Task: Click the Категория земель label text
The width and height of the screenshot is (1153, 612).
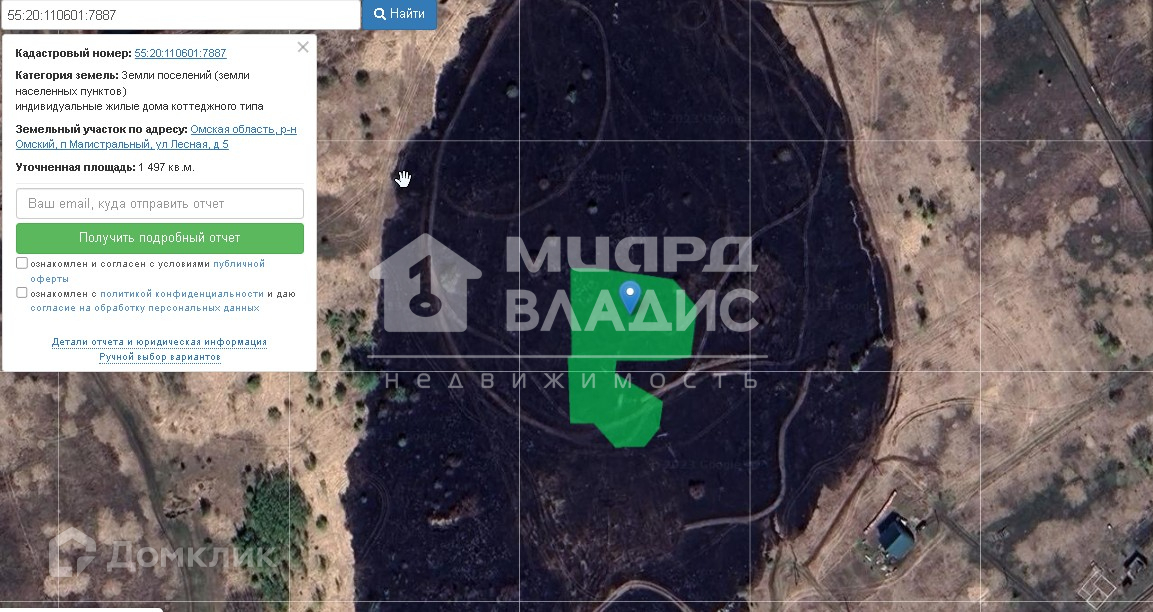Action: pyautogui.click(x=67, y=75)
